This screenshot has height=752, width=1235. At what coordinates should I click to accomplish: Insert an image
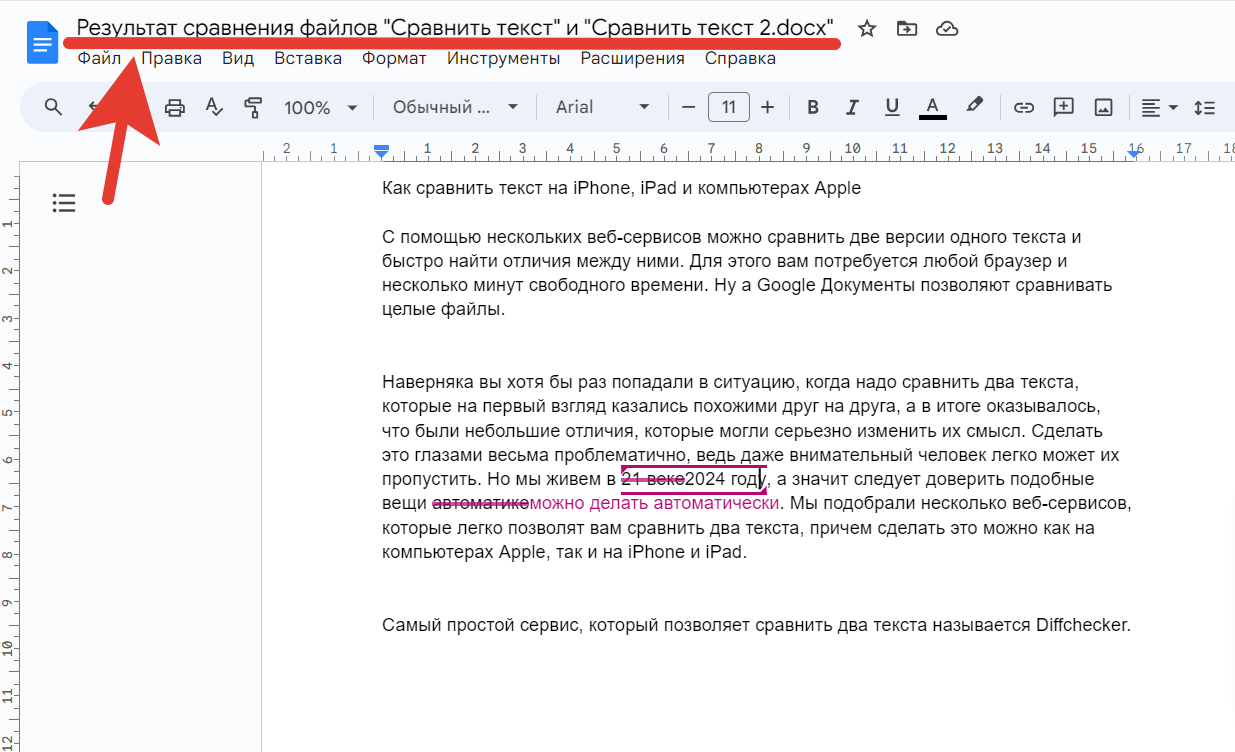tap(1103, 107)
